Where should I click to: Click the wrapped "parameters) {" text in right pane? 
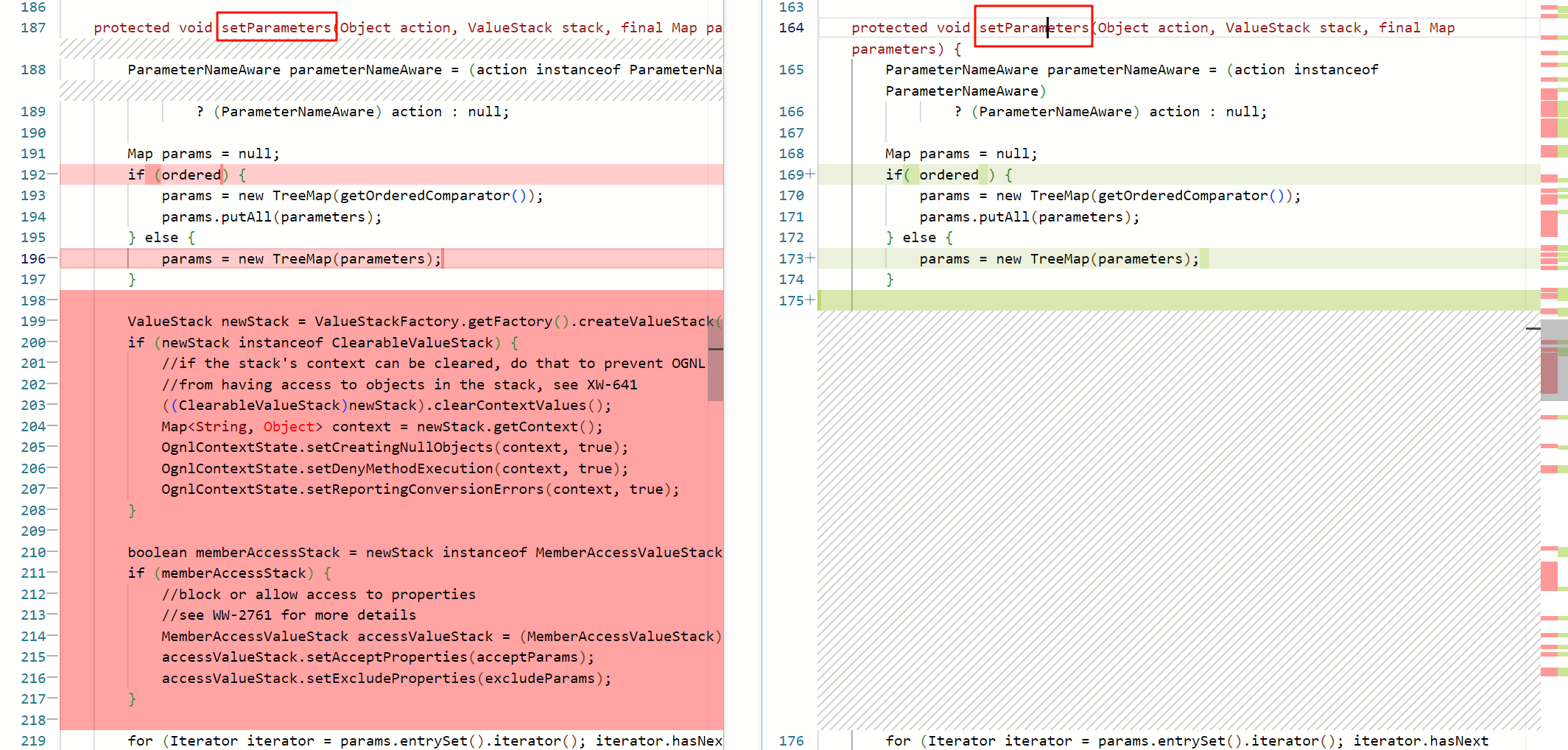point(906,49)
